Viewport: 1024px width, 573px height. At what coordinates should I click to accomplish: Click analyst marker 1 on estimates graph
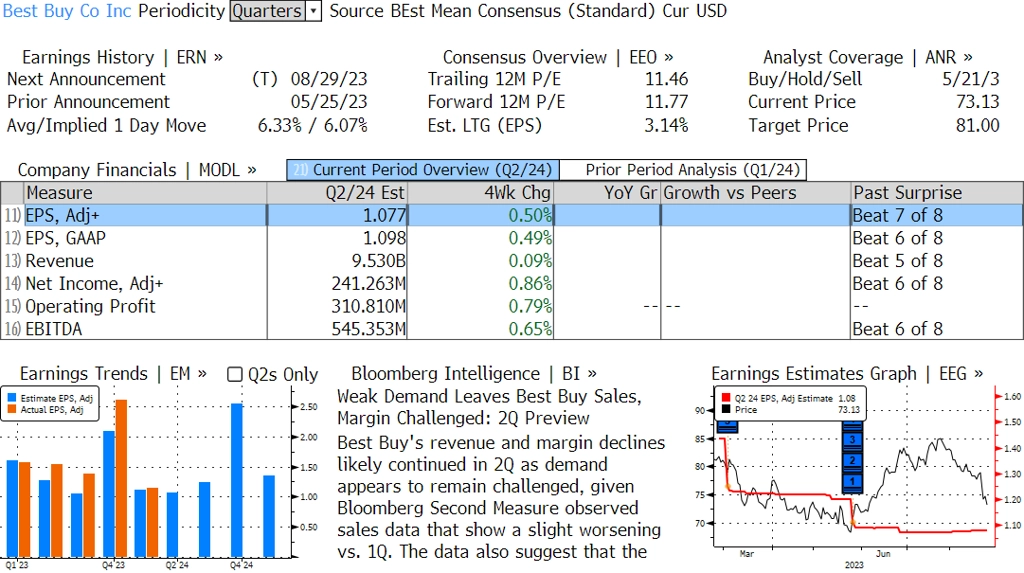coord(852,482)
